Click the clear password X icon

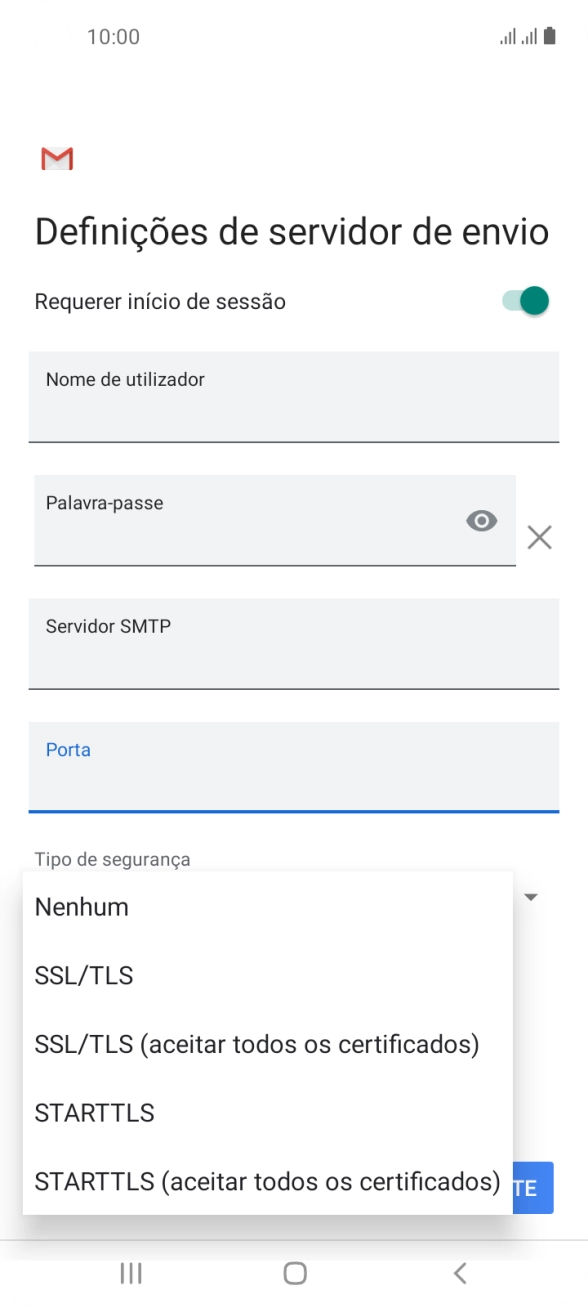539,537
